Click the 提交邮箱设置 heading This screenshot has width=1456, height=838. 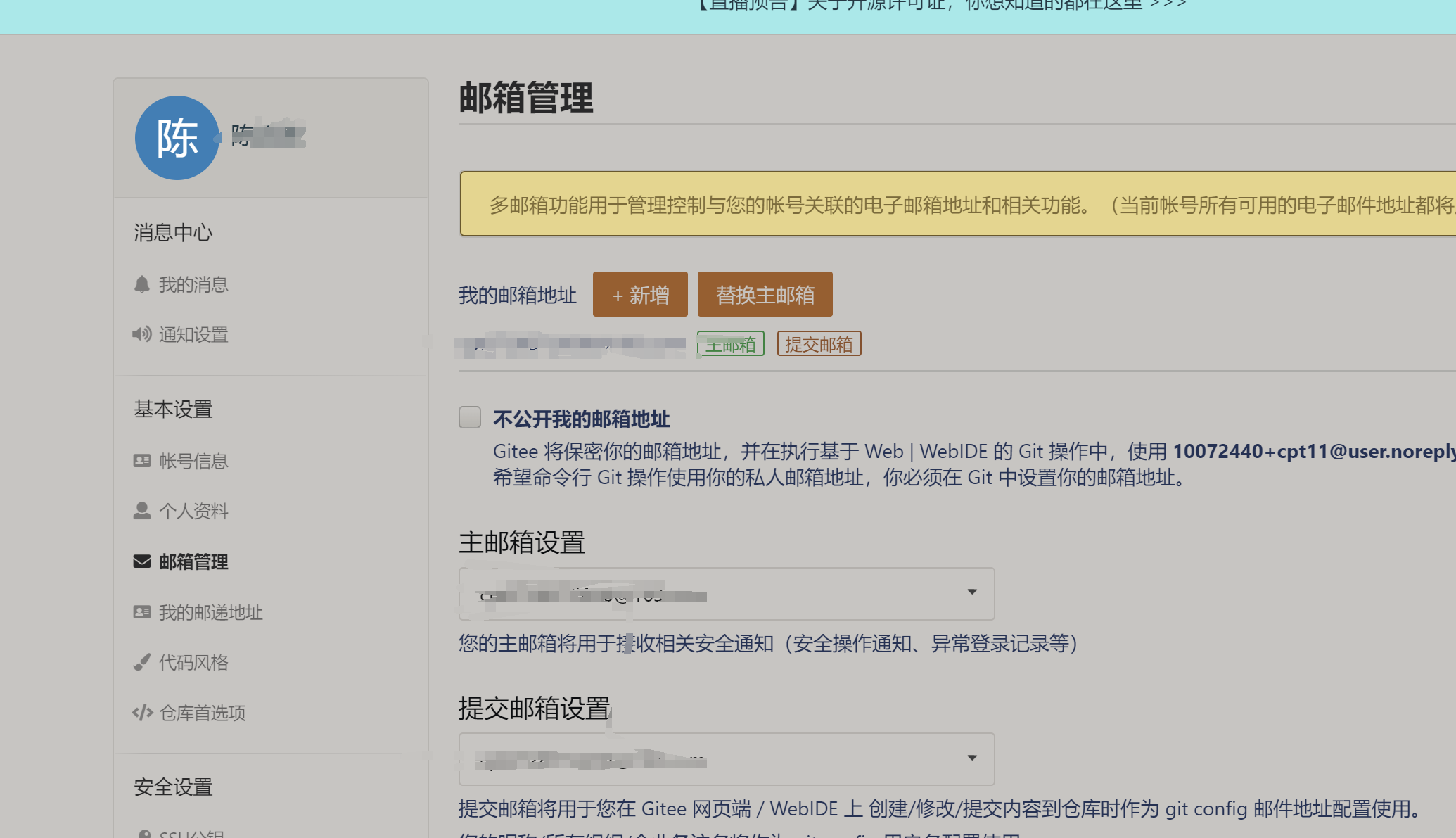[535, 708]
